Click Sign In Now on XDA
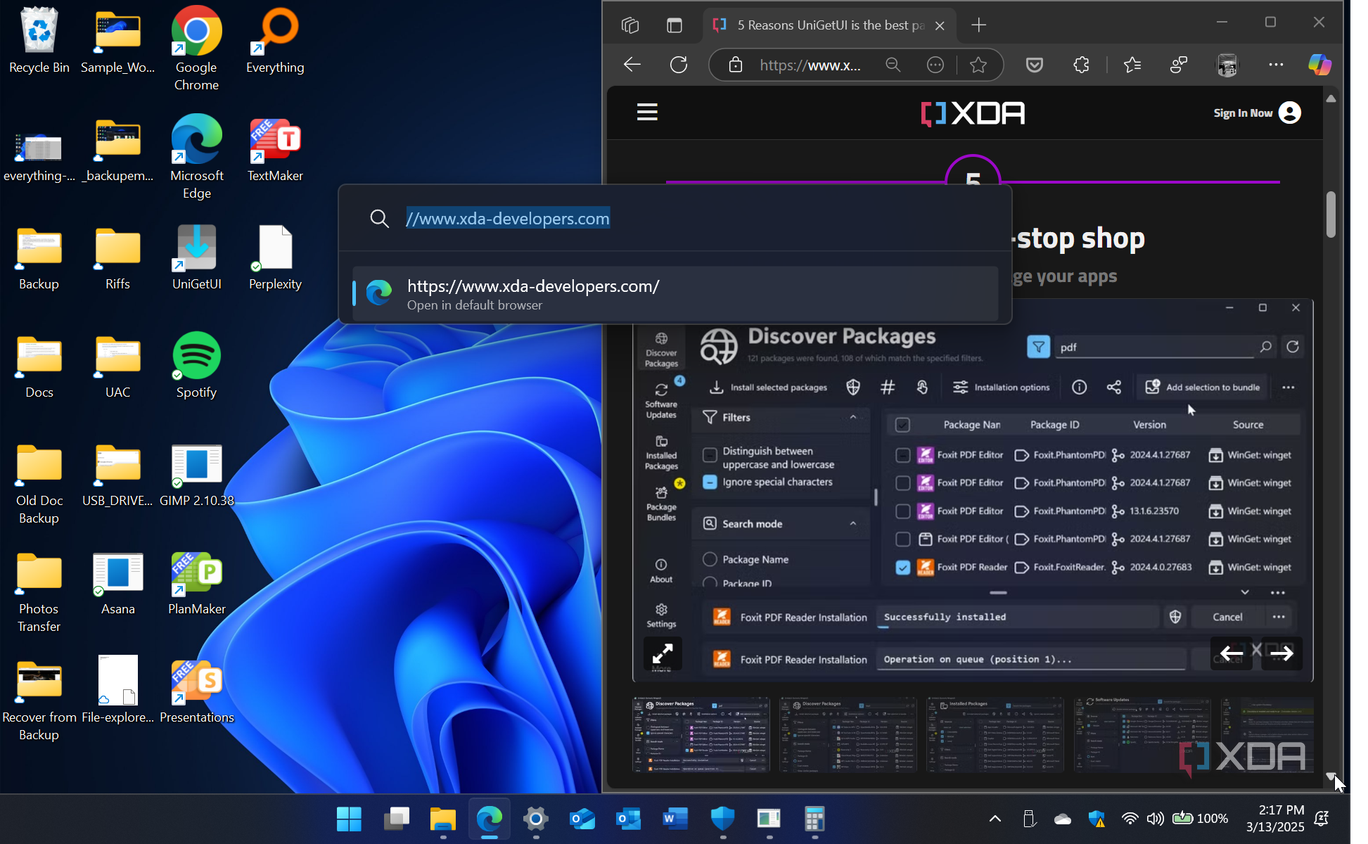This screenshot has width=1368, height=844. (x=1256, y=113)
